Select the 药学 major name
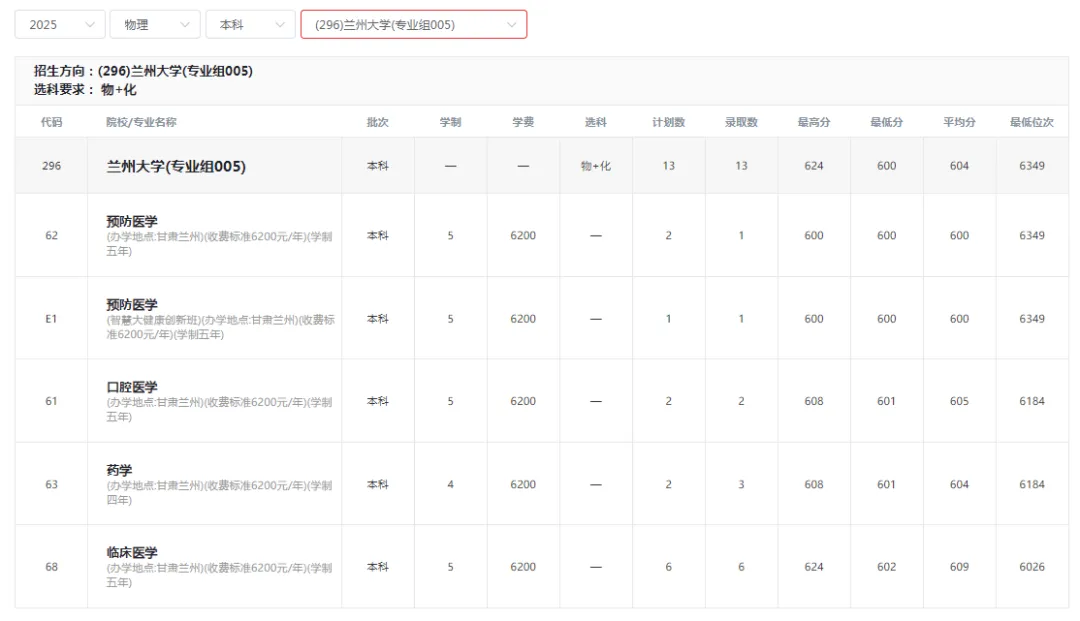 point(119,470)
